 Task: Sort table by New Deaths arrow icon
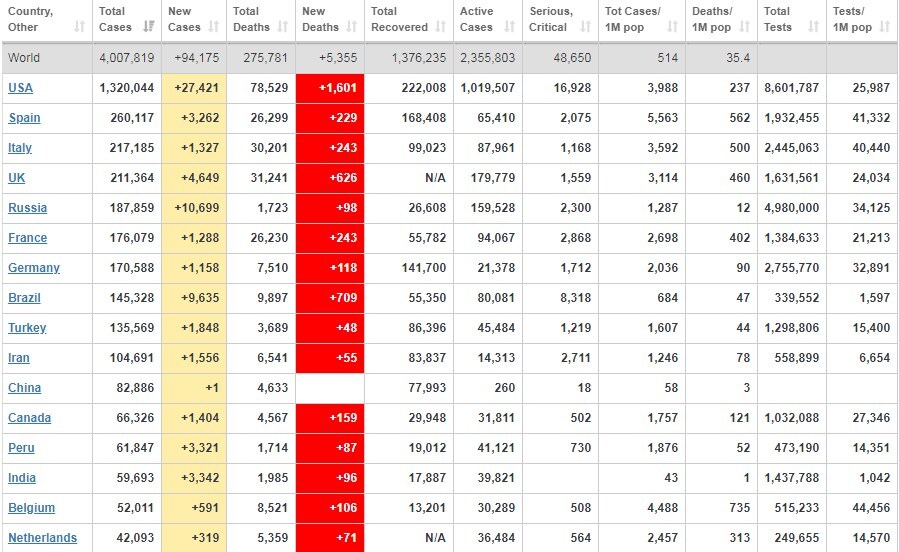tap(351, 27)
